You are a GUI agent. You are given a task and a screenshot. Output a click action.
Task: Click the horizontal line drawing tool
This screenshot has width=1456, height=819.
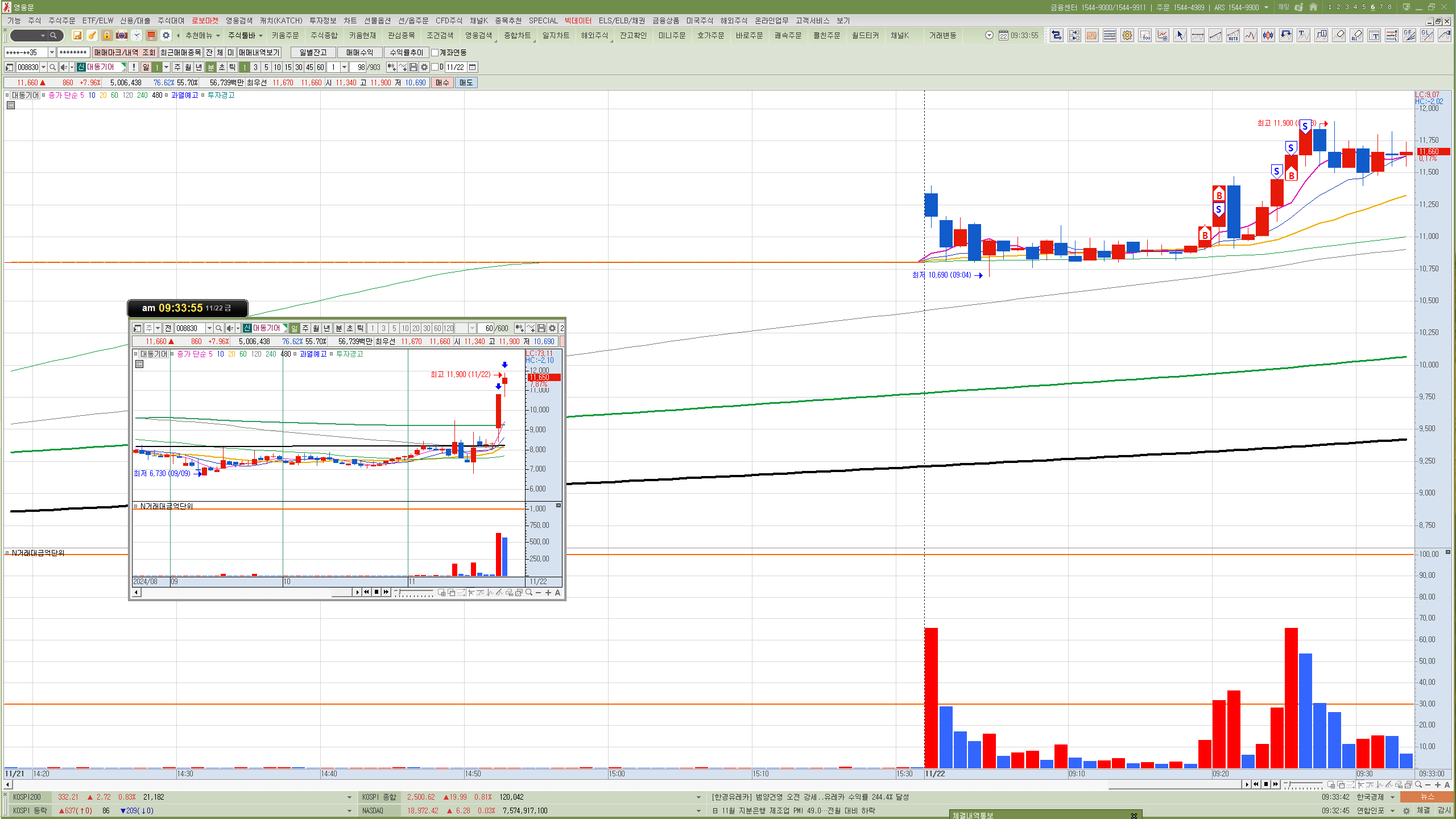[x=1198, y=36]
